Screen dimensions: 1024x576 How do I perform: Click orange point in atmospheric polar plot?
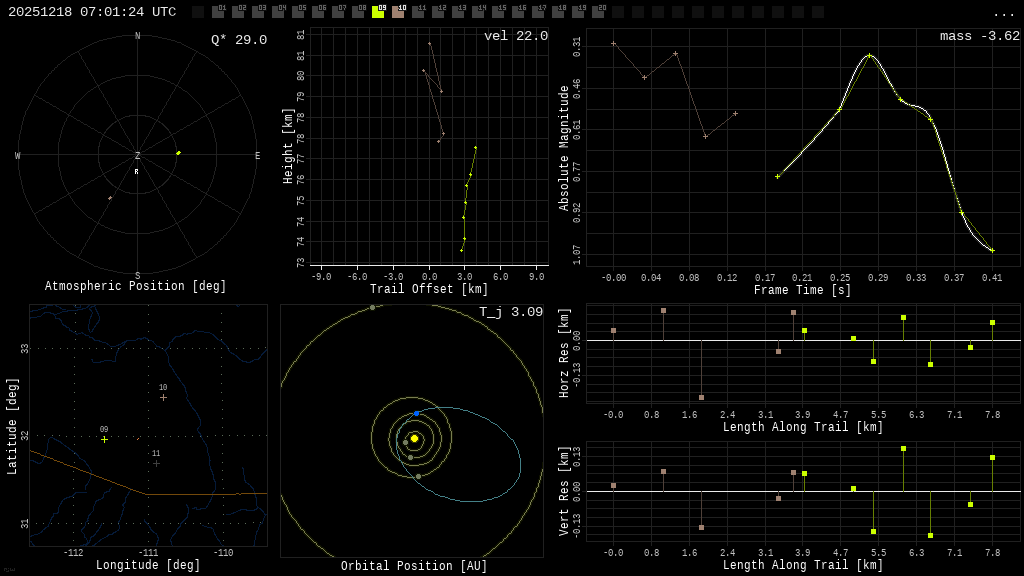pos(110,198)
